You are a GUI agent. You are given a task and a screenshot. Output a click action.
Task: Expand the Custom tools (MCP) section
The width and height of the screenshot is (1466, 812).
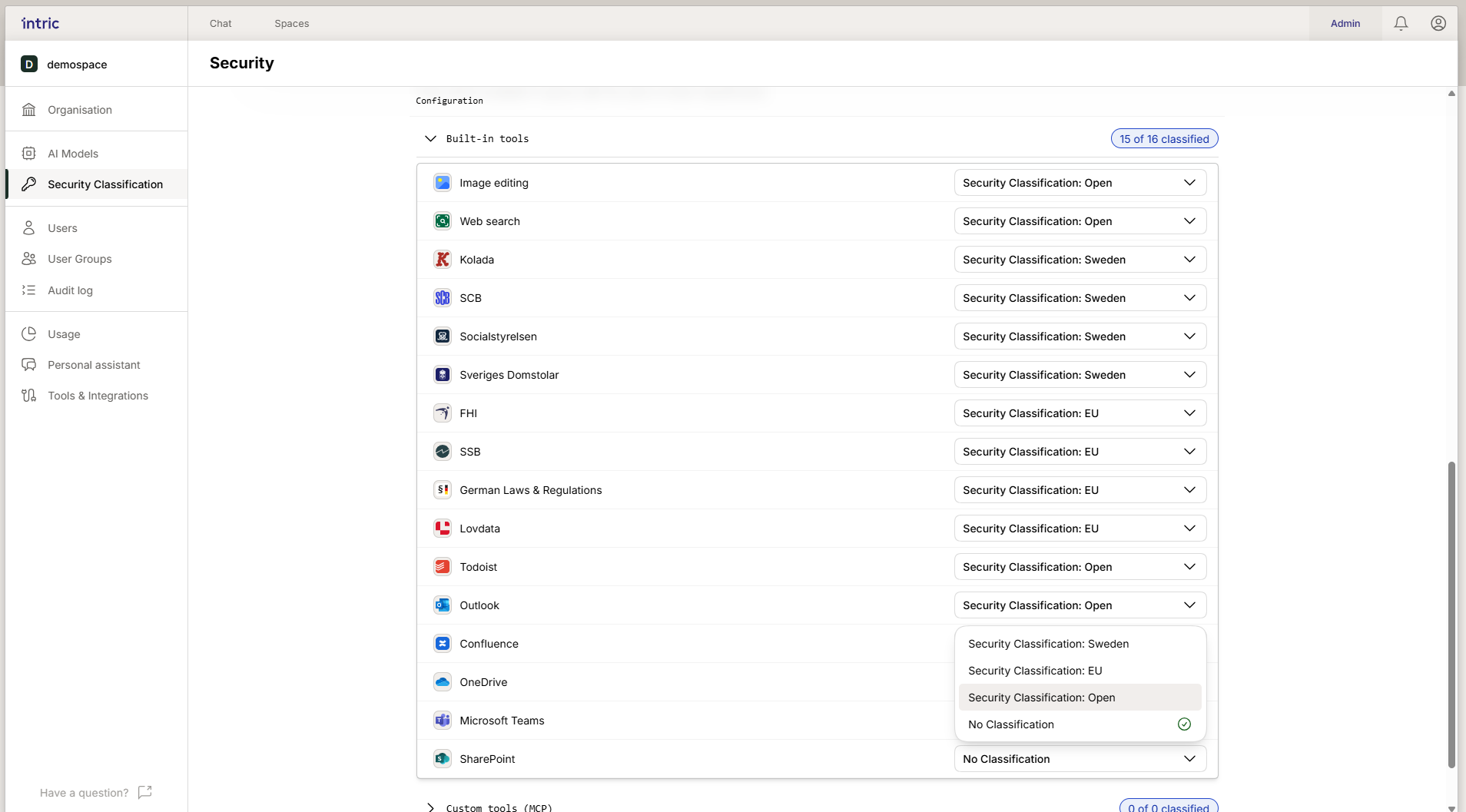tap(430, 807)
